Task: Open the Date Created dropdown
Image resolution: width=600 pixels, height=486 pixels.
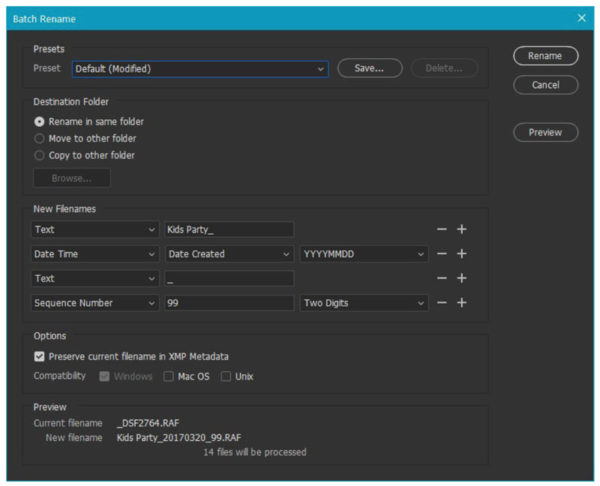Action: [229, 254]
